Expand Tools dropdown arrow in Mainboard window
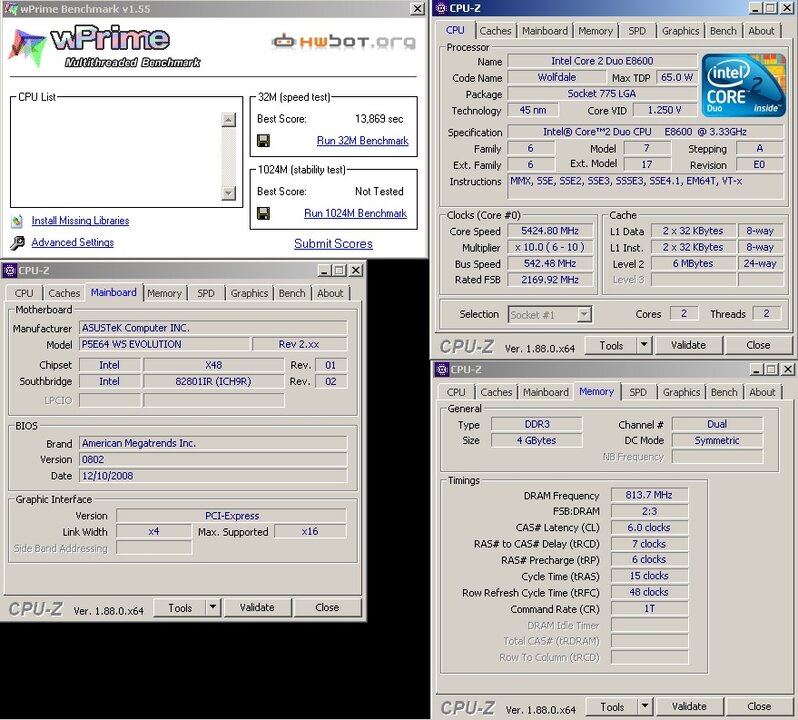This screenshot has width=798, height=720. click(x=213, y=608)
